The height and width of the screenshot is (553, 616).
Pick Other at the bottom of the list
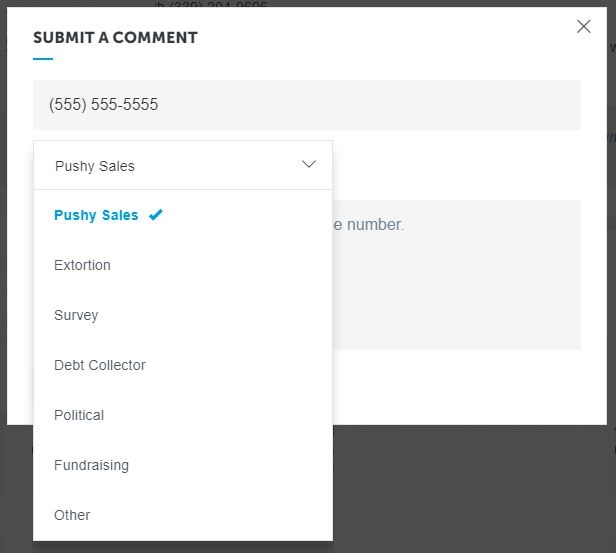point(72,515)
